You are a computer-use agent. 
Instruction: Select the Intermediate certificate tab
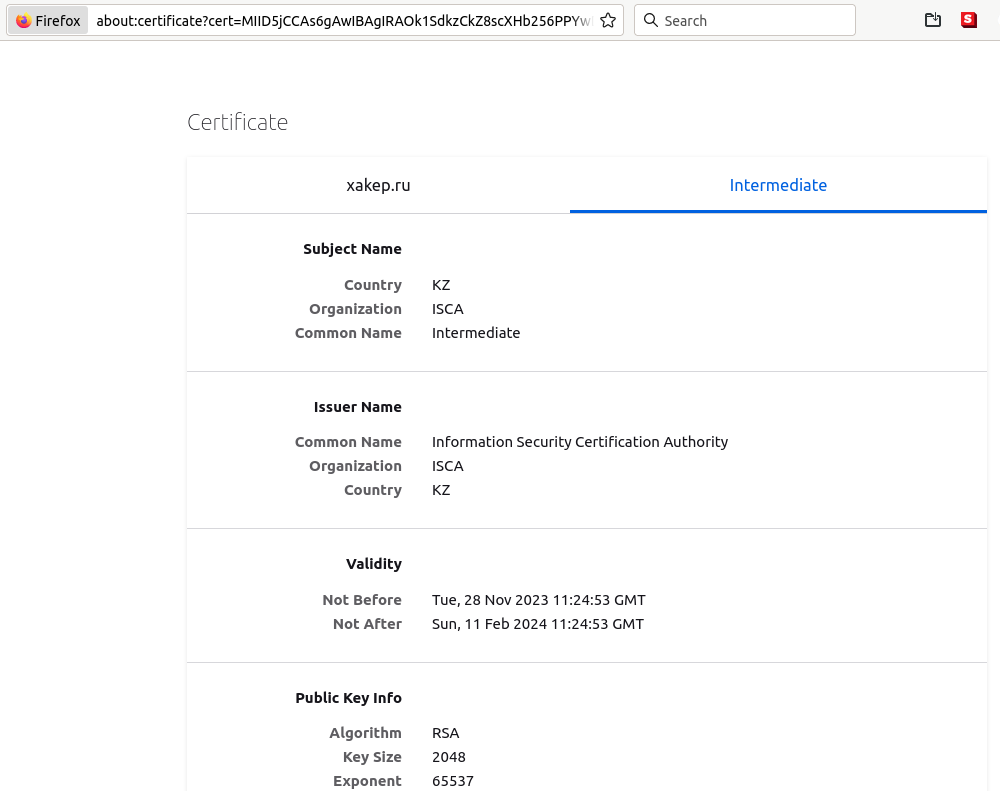coord(778,185)
